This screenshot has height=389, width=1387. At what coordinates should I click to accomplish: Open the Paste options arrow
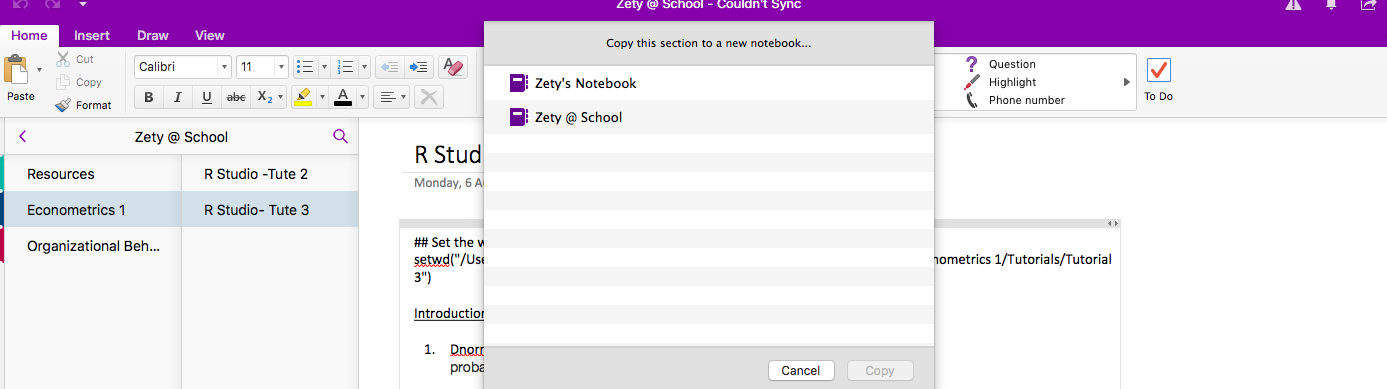[x=39, y=70]
